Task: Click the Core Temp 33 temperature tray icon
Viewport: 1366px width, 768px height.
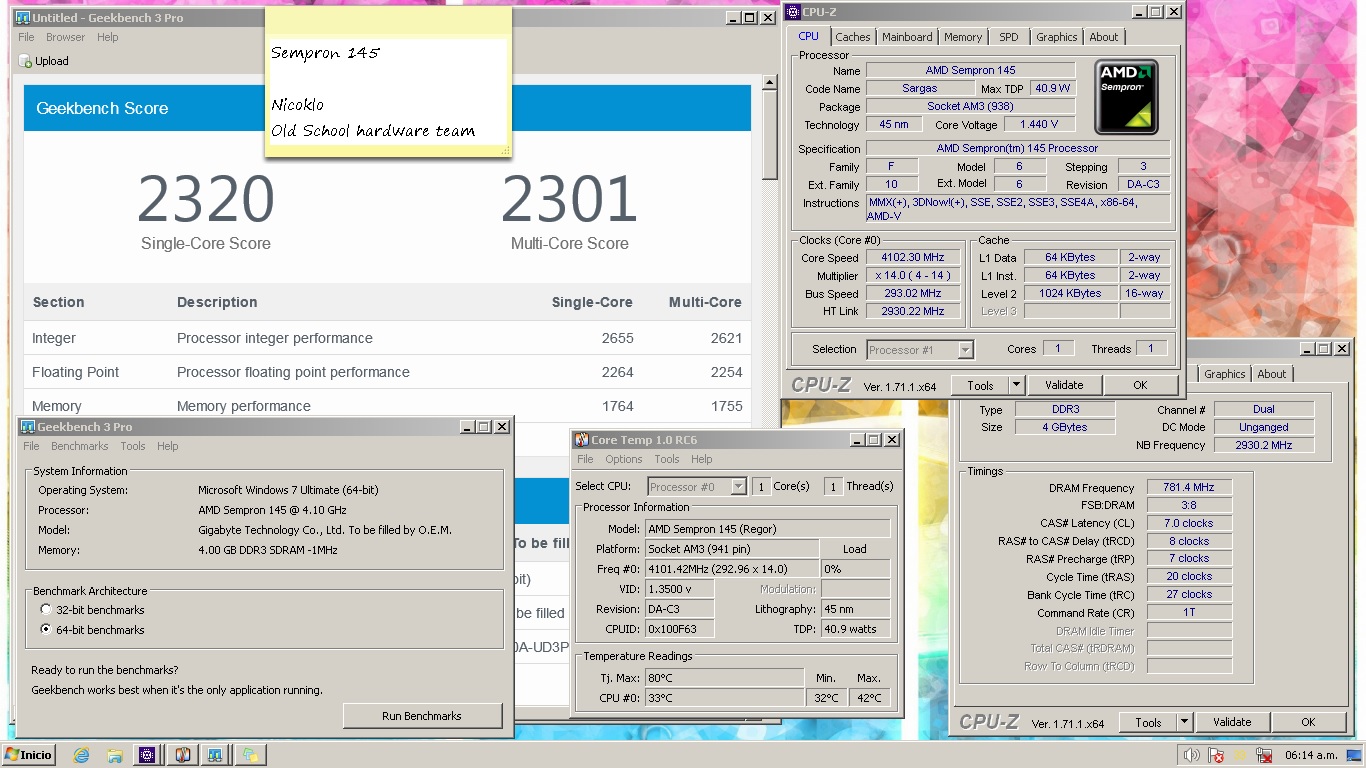Action: click(1241, 755)
